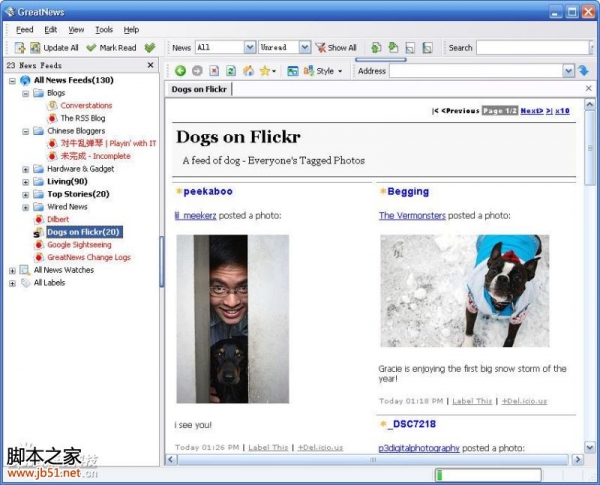Select the Dilbert feed

(58, 219)
